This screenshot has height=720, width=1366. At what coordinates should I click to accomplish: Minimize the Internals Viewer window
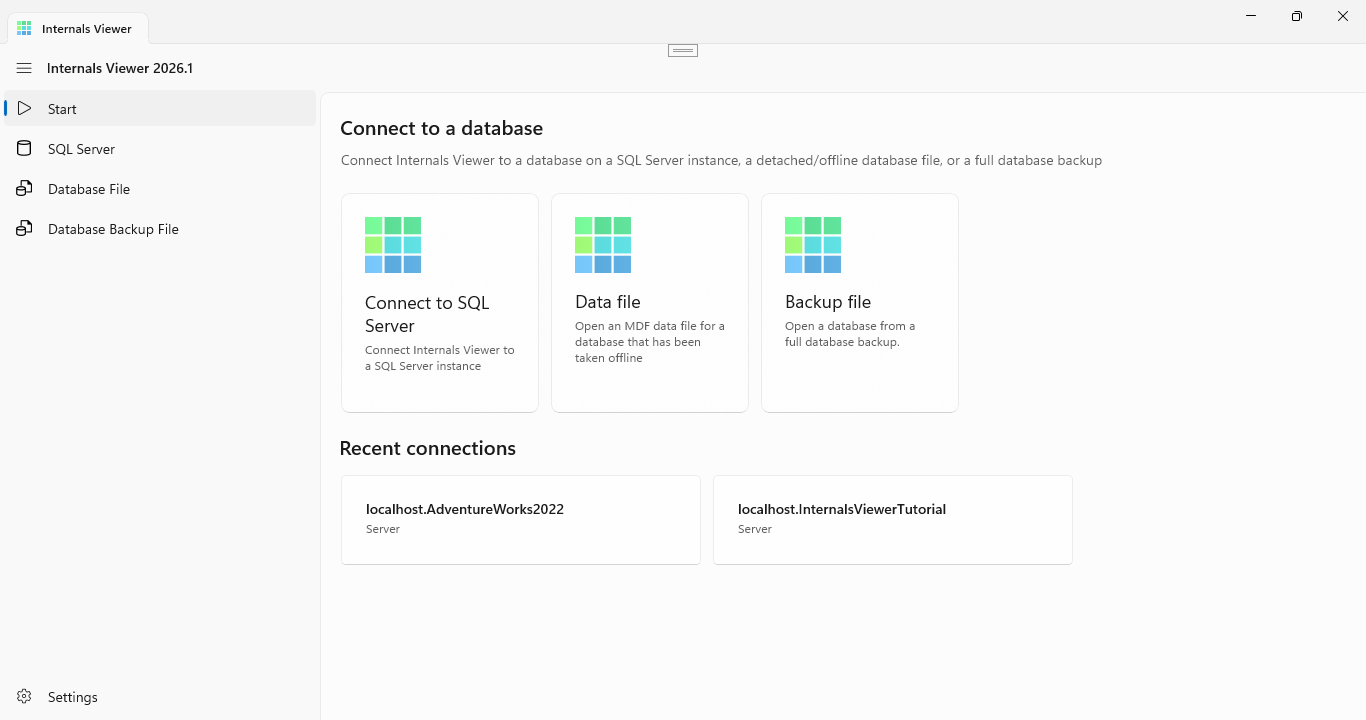(x=1251, y=16)
